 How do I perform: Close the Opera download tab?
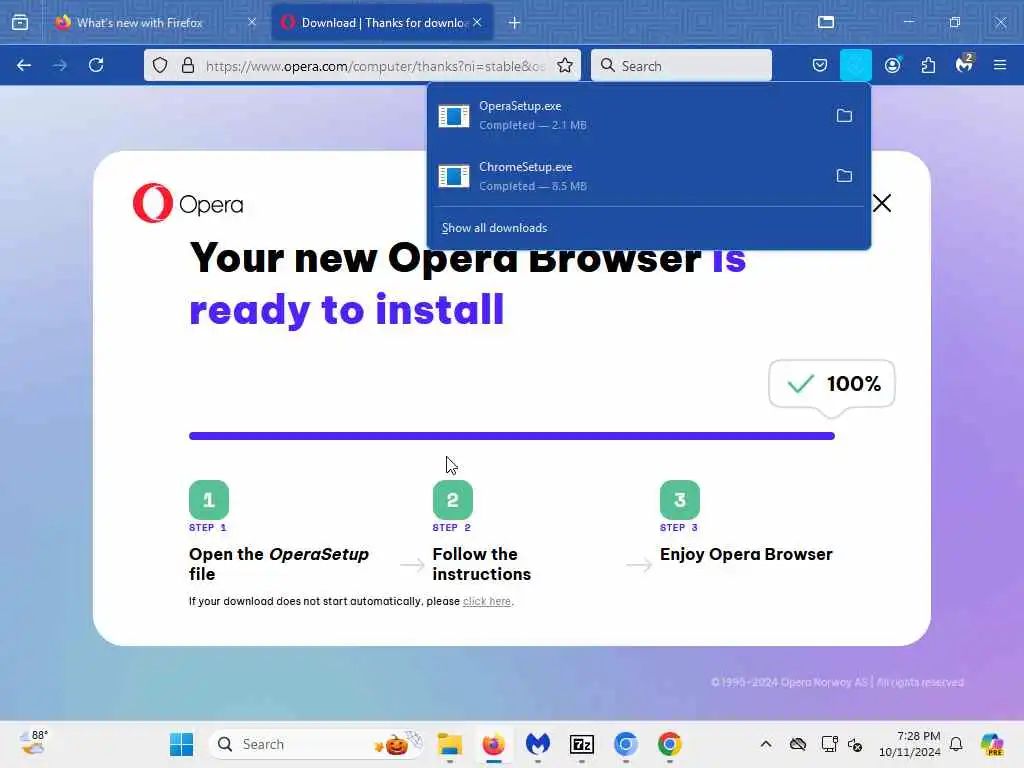coord(477,22)
